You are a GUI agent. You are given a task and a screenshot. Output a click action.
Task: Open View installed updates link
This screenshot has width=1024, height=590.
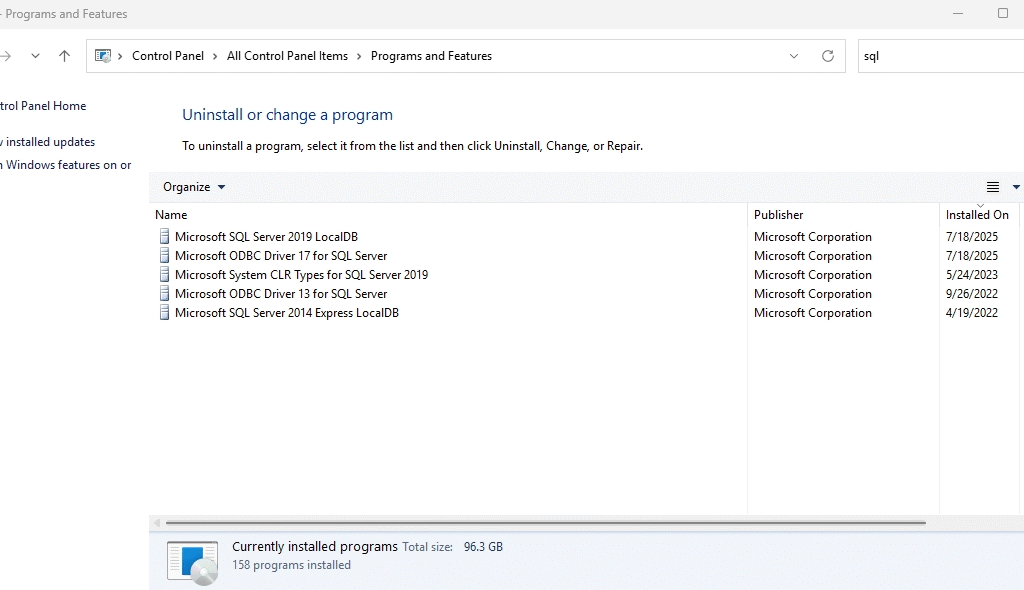click(48, 142)
